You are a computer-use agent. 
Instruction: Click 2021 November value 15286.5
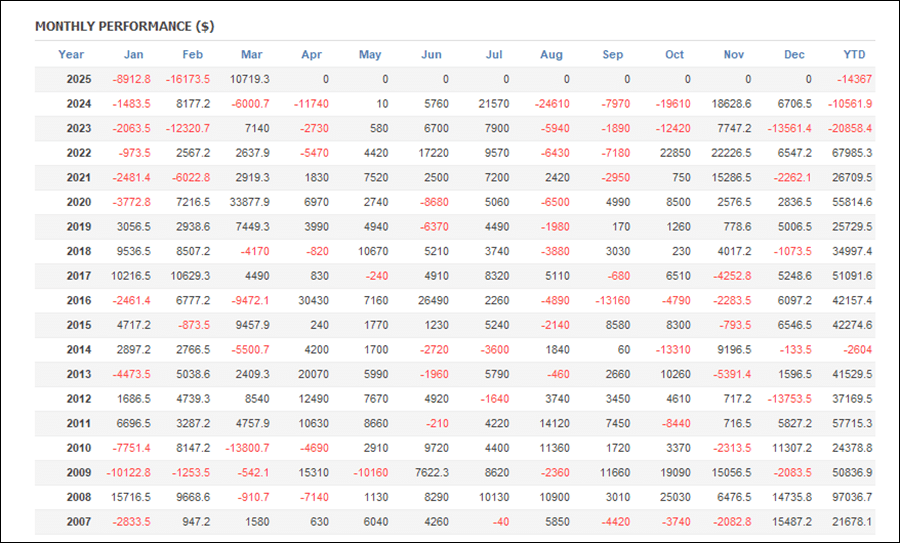point(731,178)
